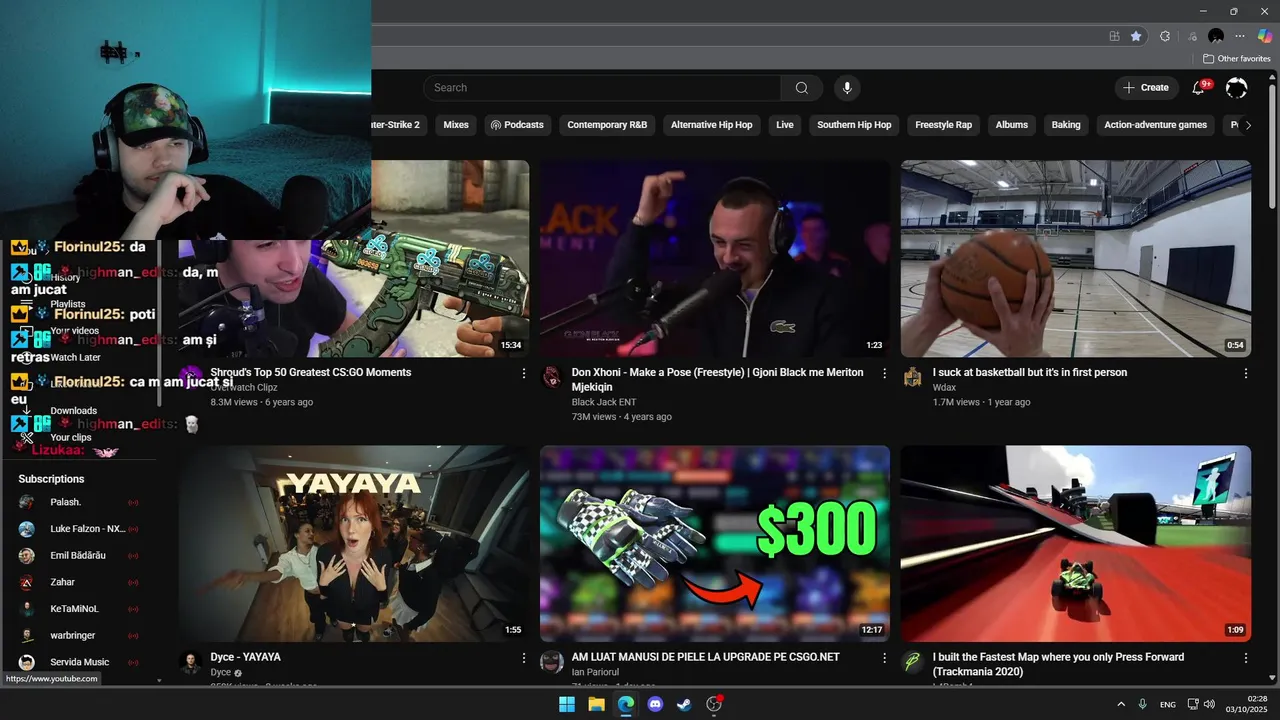The height and width of the screenshot is (720, 1280).
Task: Open Windows Start menu
Action: pos(567,704)
